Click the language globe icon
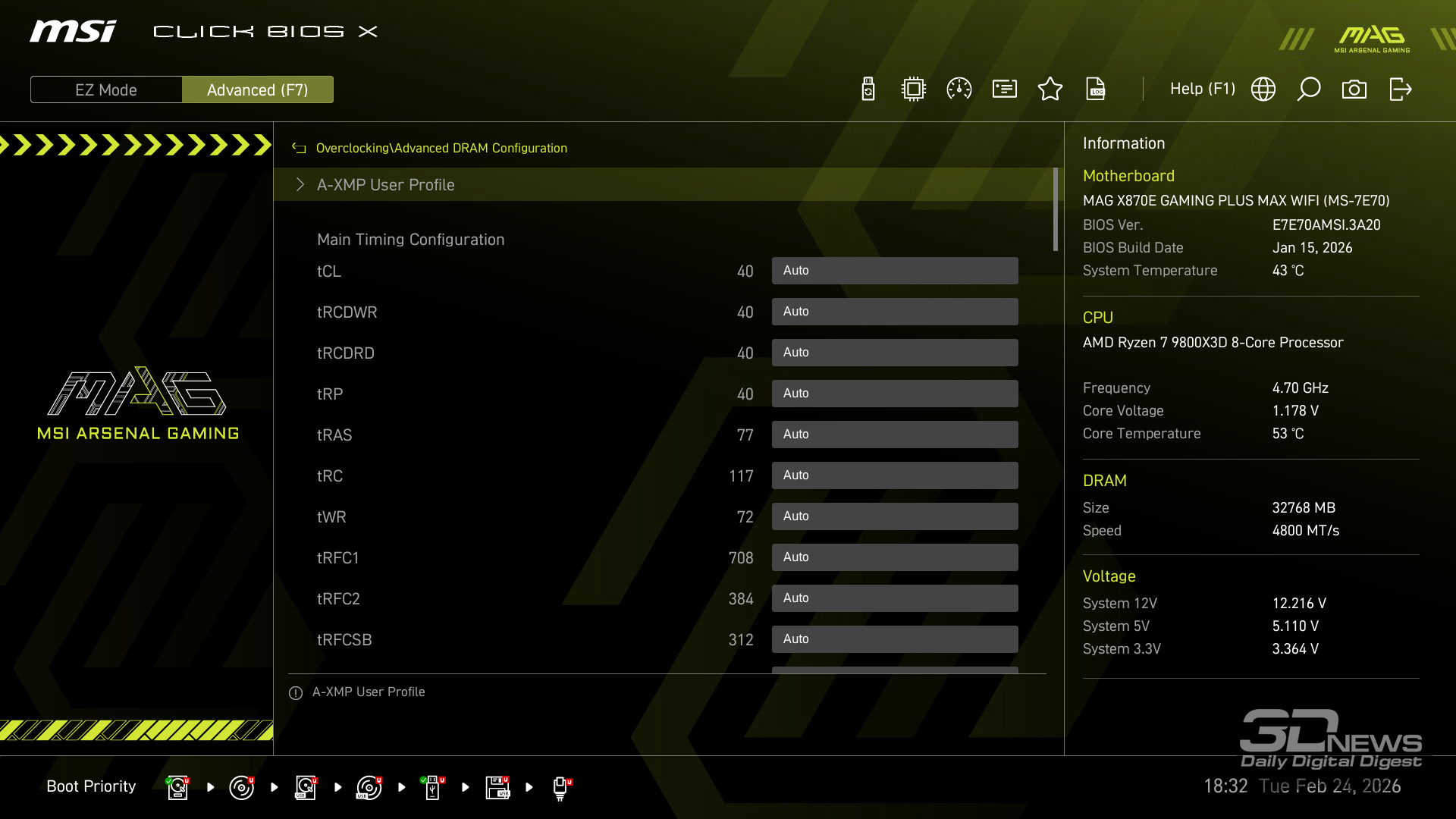 tap(1263, 89)
